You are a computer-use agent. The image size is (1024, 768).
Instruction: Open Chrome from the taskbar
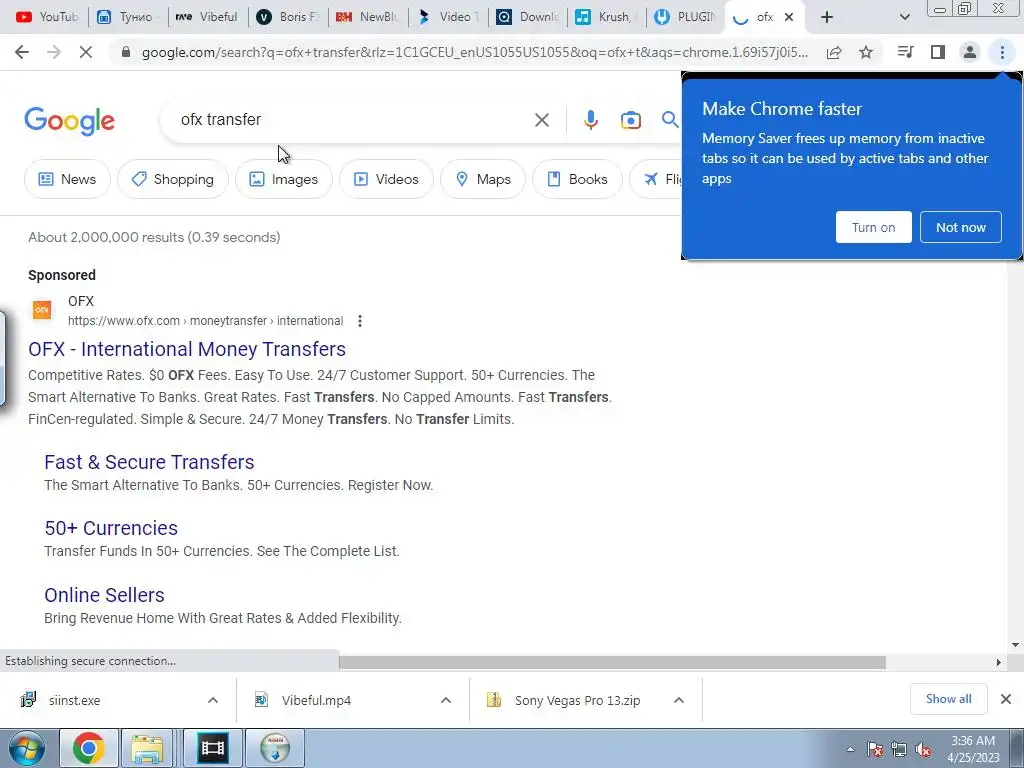pyautogui.click(x=89, y=748)
